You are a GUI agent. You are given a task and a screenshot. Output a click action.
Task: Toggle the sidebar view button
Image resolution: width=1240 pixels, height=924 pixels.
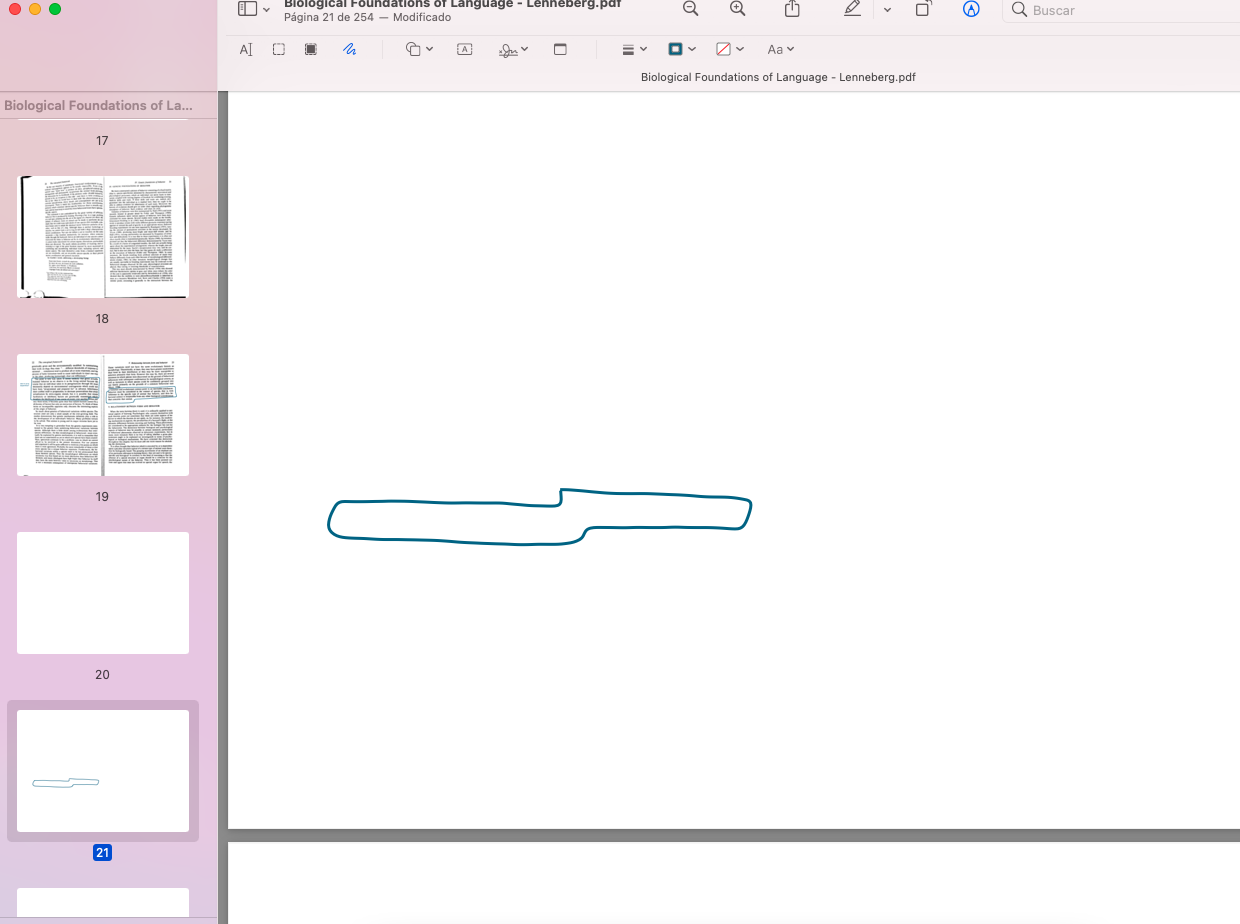[x=247, y=9]
